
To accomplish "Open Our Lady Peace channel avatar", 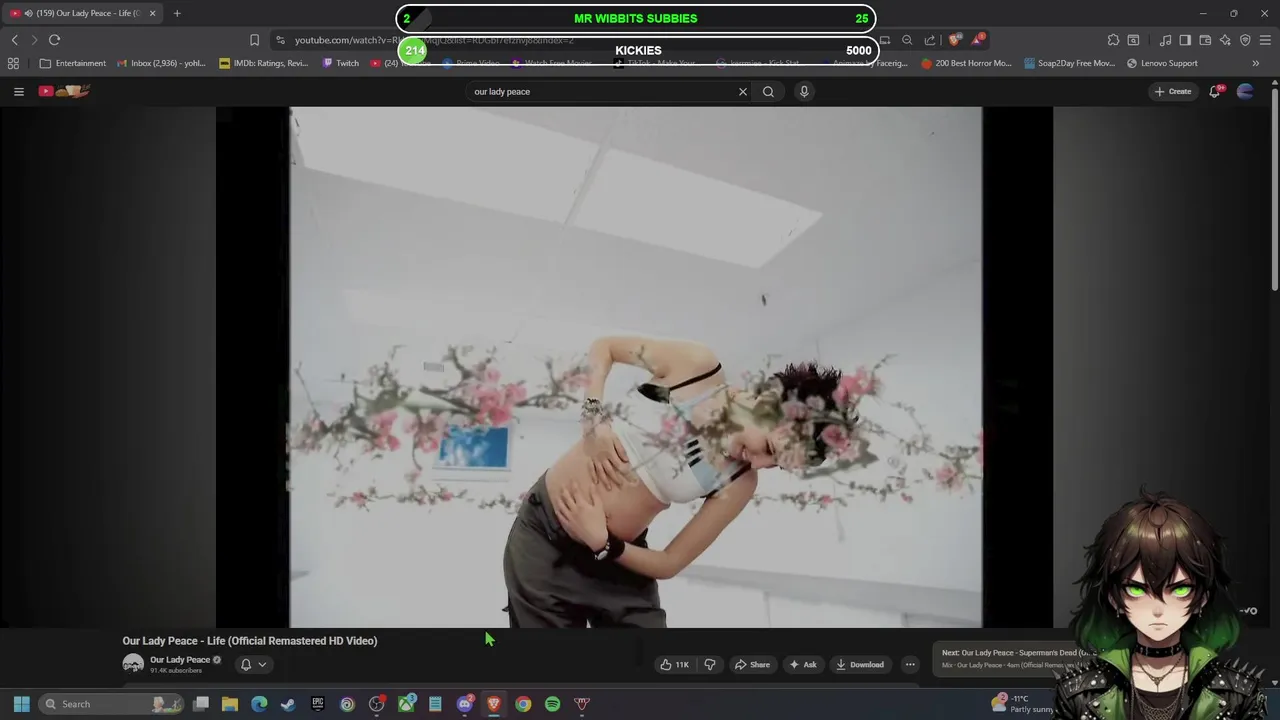I will 133,664.
